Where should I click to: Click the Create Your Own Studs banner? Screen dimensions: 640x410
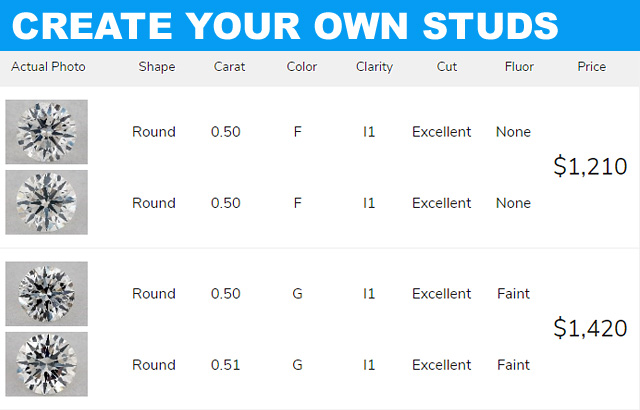(x=285, y=24)
